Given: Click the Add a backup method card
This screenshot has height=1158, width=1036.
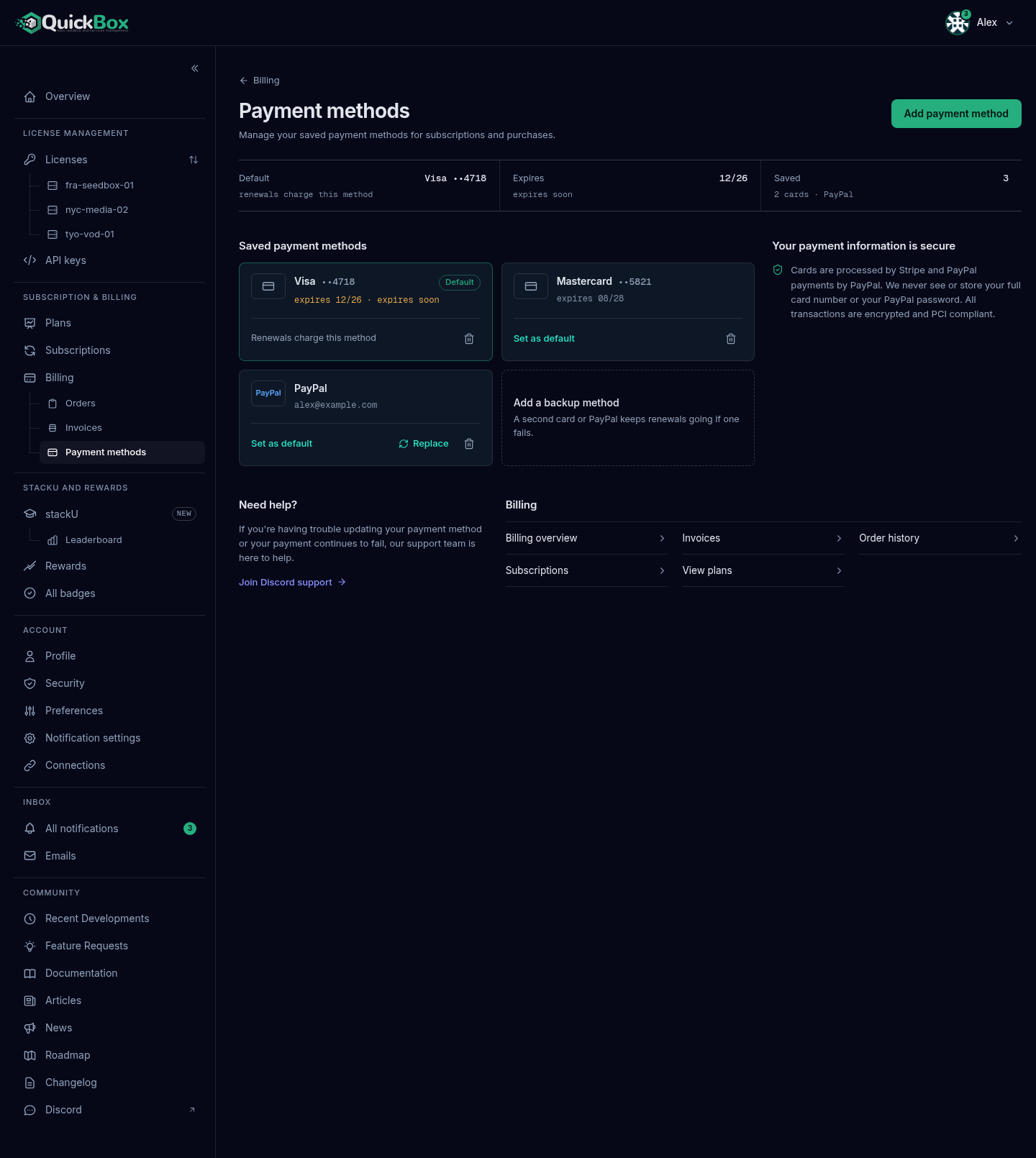Looking at the screenshot, I should (x=628, y=418).
